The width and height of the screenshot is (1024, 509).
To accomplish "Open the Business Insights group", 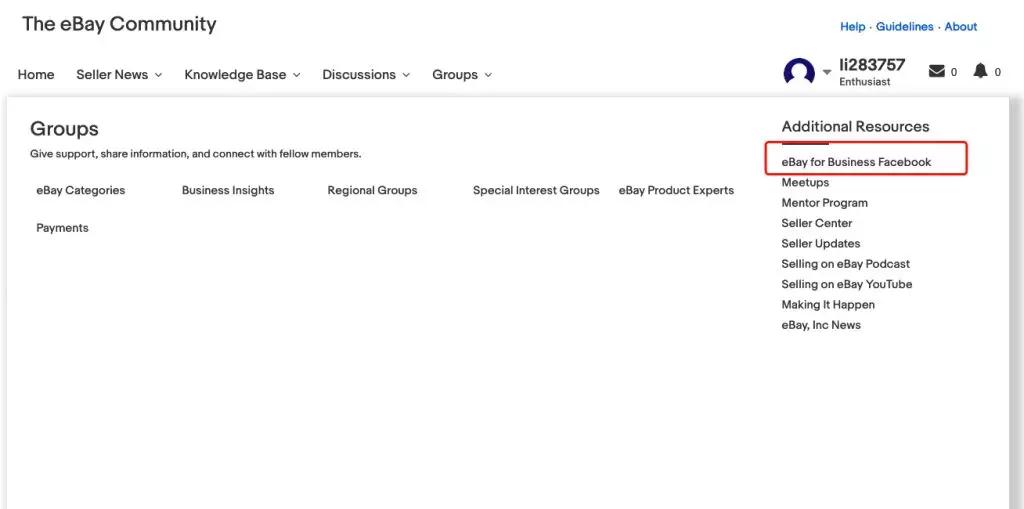I will point(228,190).
